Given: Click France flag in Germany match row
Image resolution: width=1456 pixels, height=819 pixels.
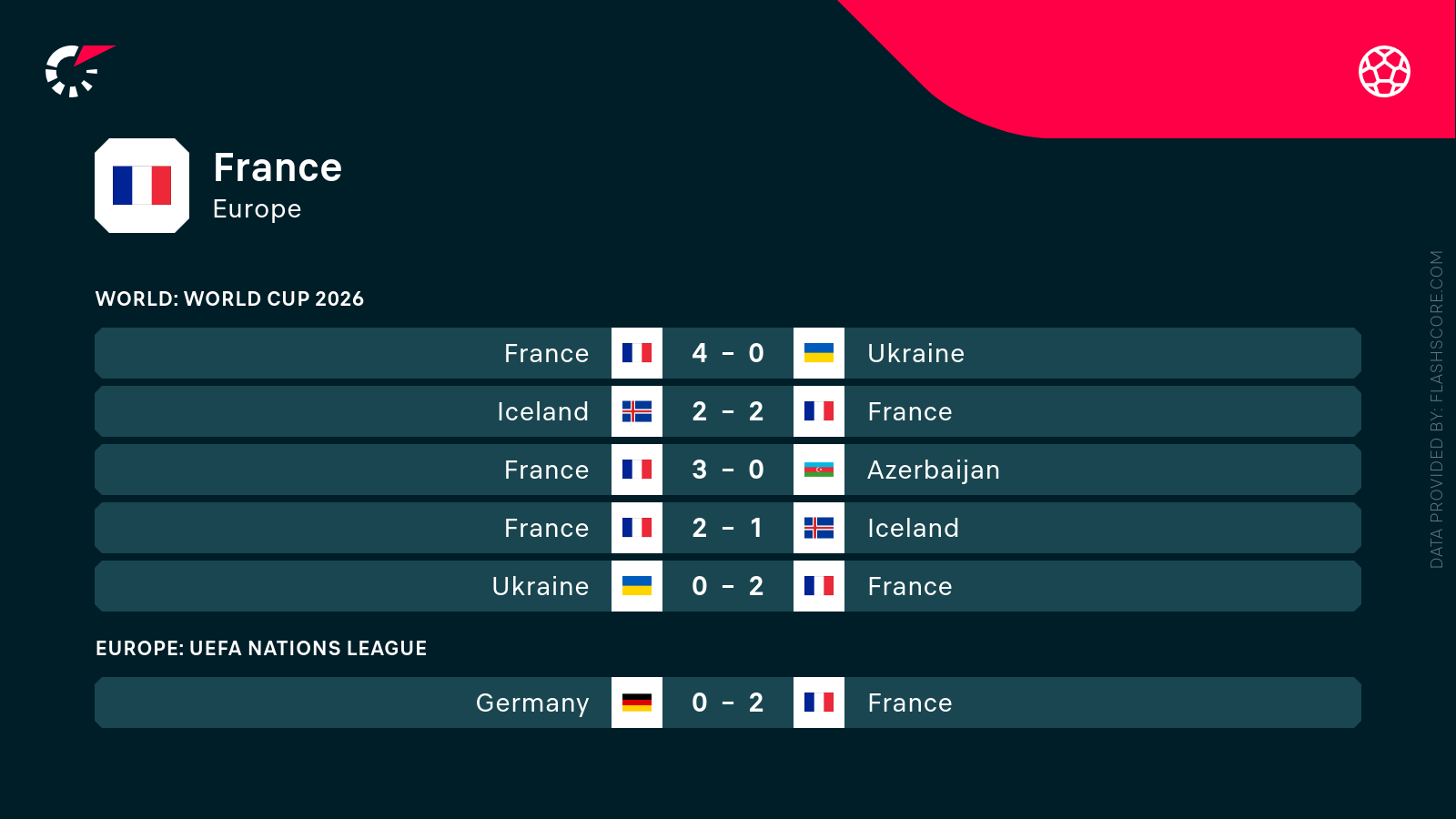Looking at the screenshot, I should 819,703.
